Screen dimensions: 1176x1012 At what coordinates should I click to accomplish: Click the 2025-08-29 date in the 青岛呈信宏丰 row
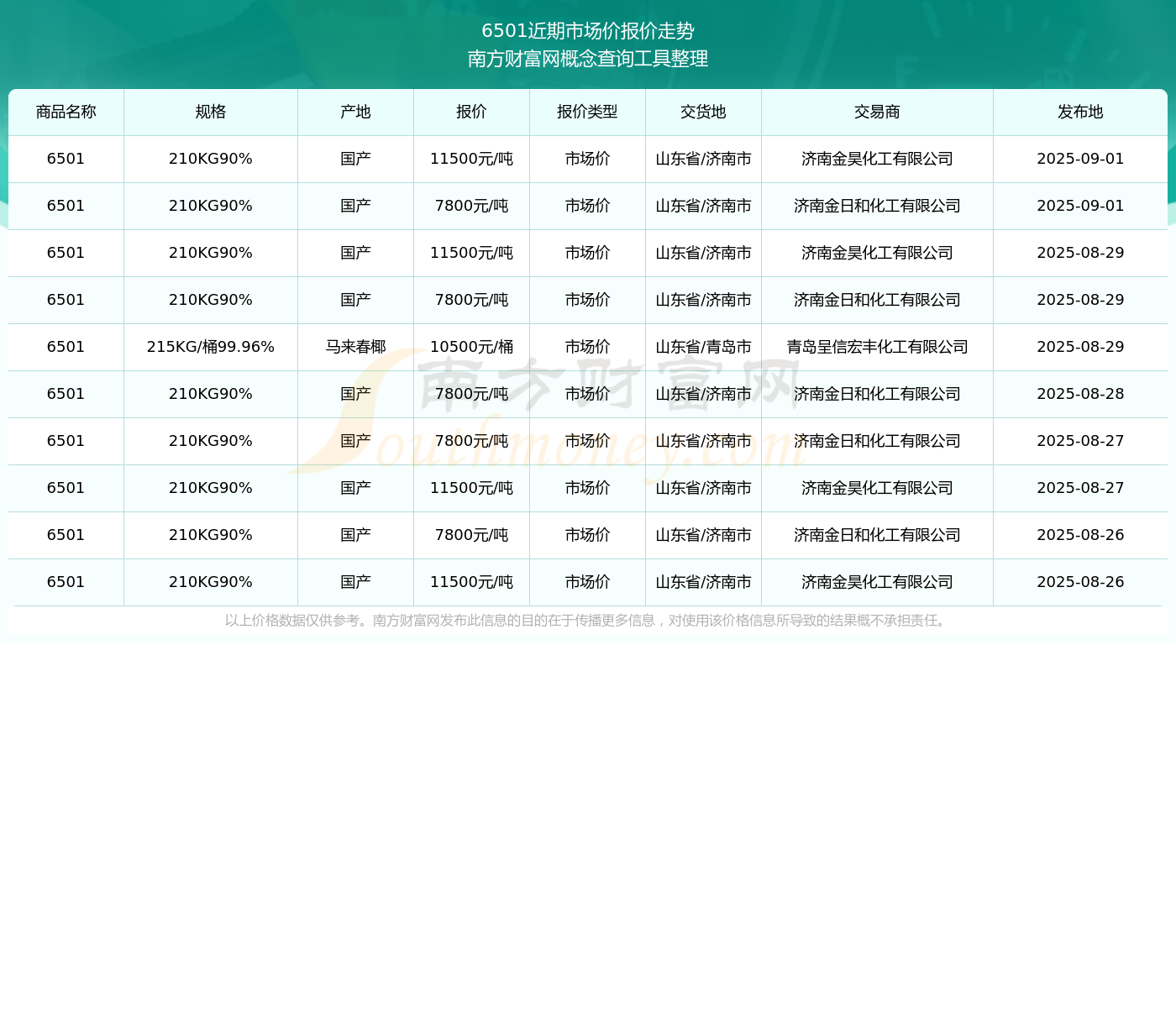click(x=1081, y=347)
